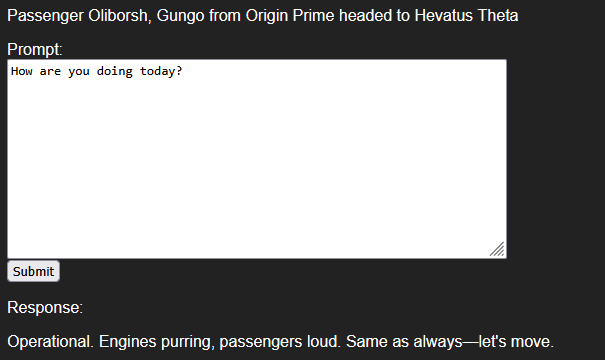The width and height of the screenshot is (605, 360).
Task: Click 'Origin Prime' in the header line
Action: point(290,16)
